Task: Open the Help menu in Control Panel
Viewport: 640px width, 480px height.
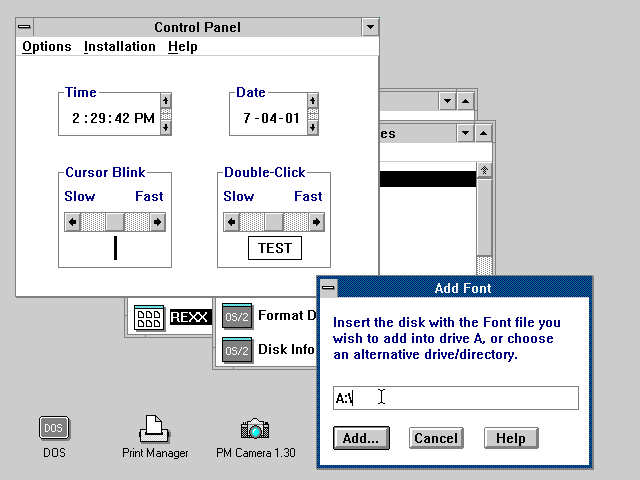Action: pos(182,46)
